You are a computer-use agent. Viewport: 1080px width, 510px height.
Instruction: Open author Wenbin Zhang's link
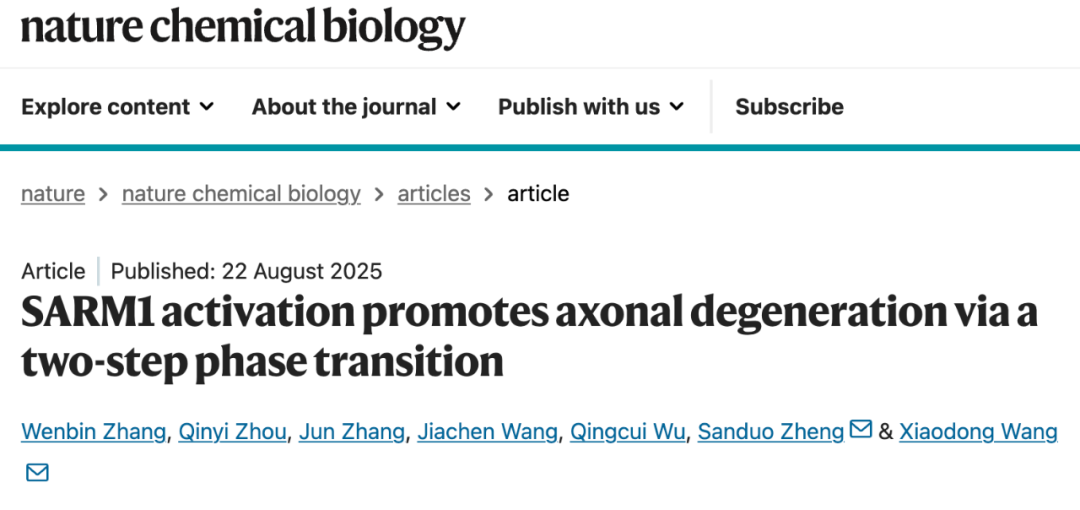94,431
